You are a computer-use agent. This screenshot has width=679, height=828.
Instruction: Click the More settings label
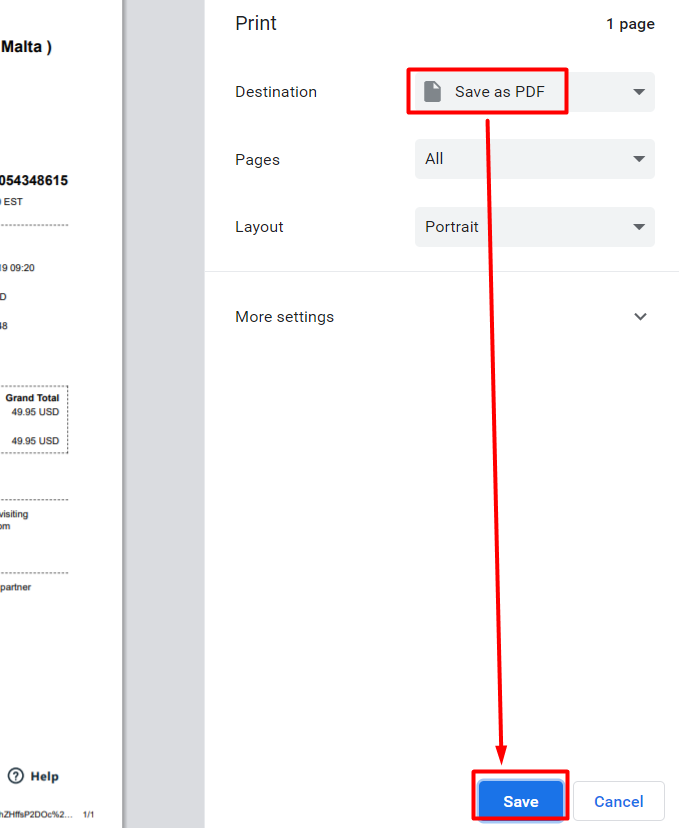[x=284, y=317]
